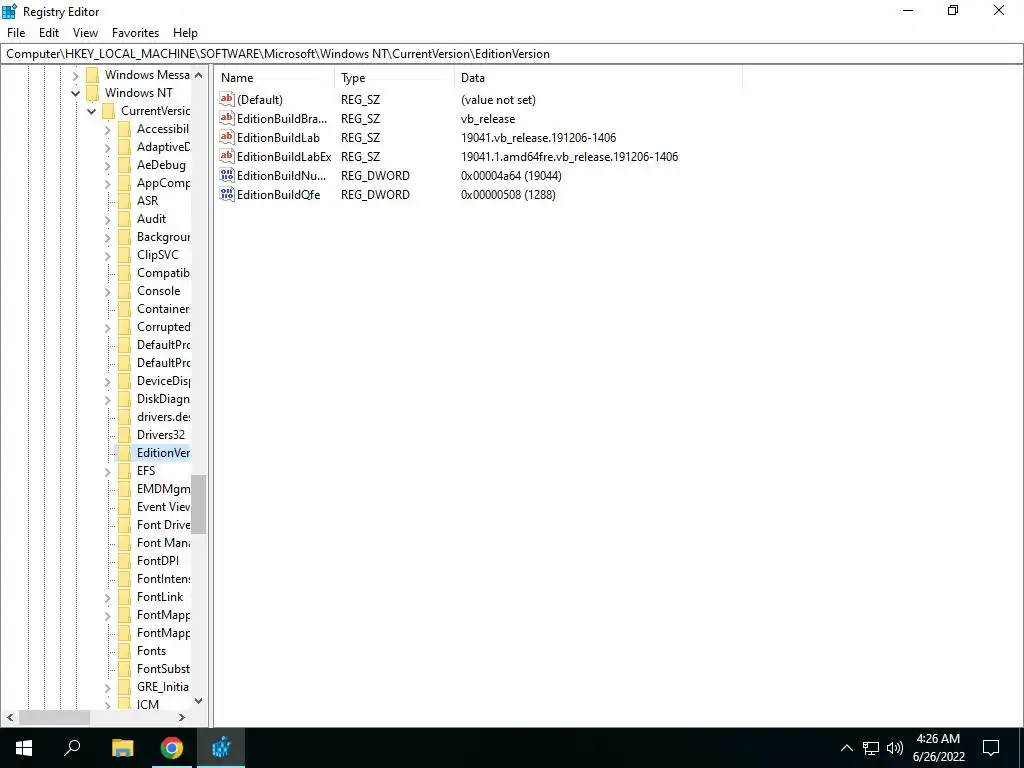Click the EditionBuildLab string value icon
Image resolution: width=1024 pixels, height=768 pixels.
pyautogui.click(x=227, y=137)
